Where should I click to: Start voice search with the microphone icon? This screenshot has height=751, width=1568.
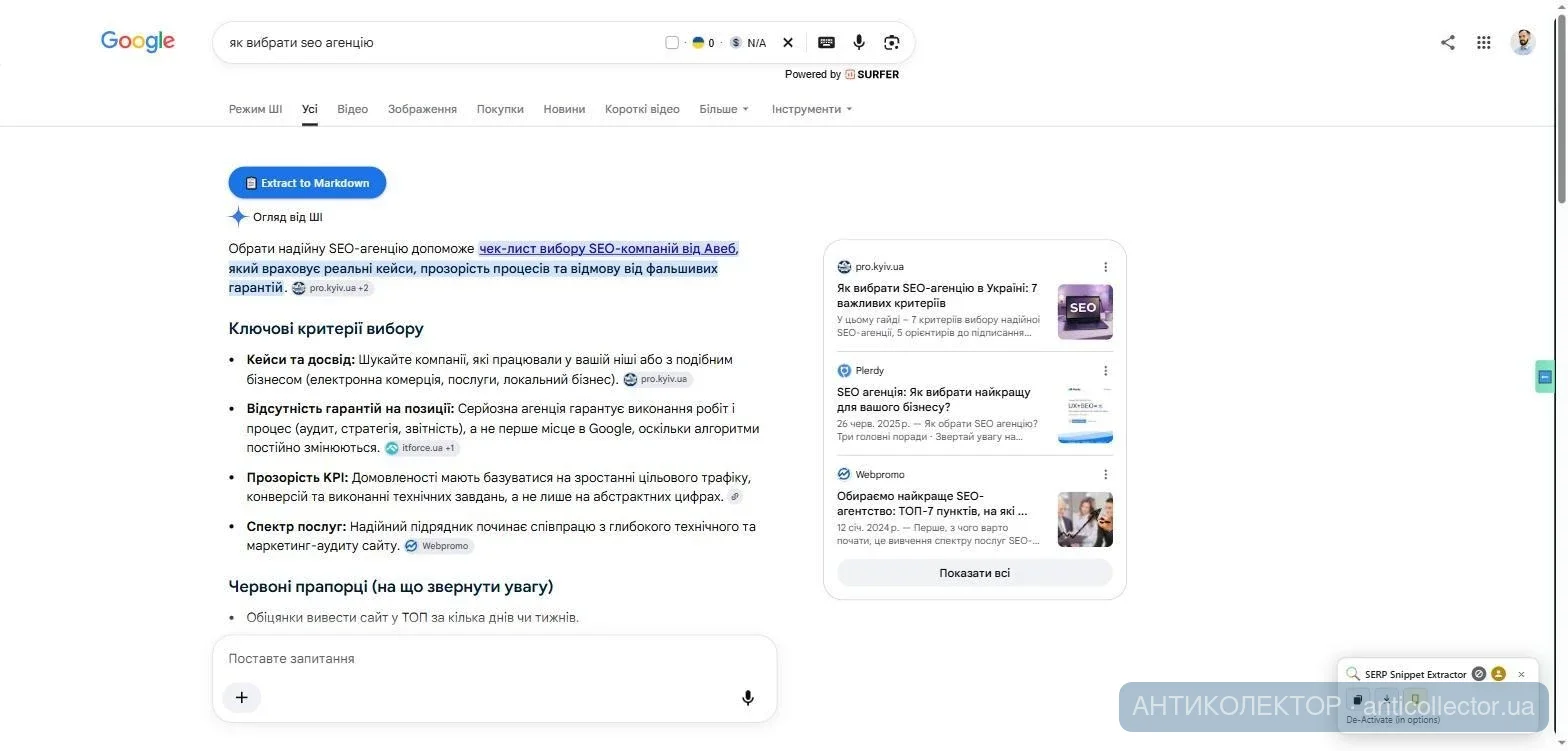click(858, 42)
